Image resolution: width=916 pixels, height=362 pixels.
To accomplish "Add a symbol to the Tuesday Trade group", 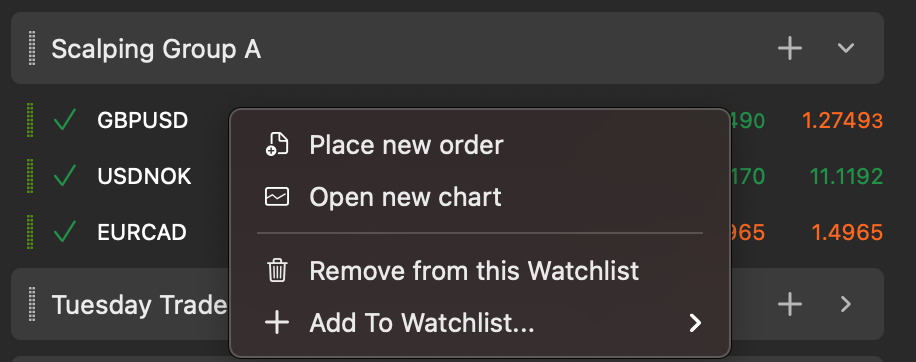I will pyautogui.click(x=790, y=304).
